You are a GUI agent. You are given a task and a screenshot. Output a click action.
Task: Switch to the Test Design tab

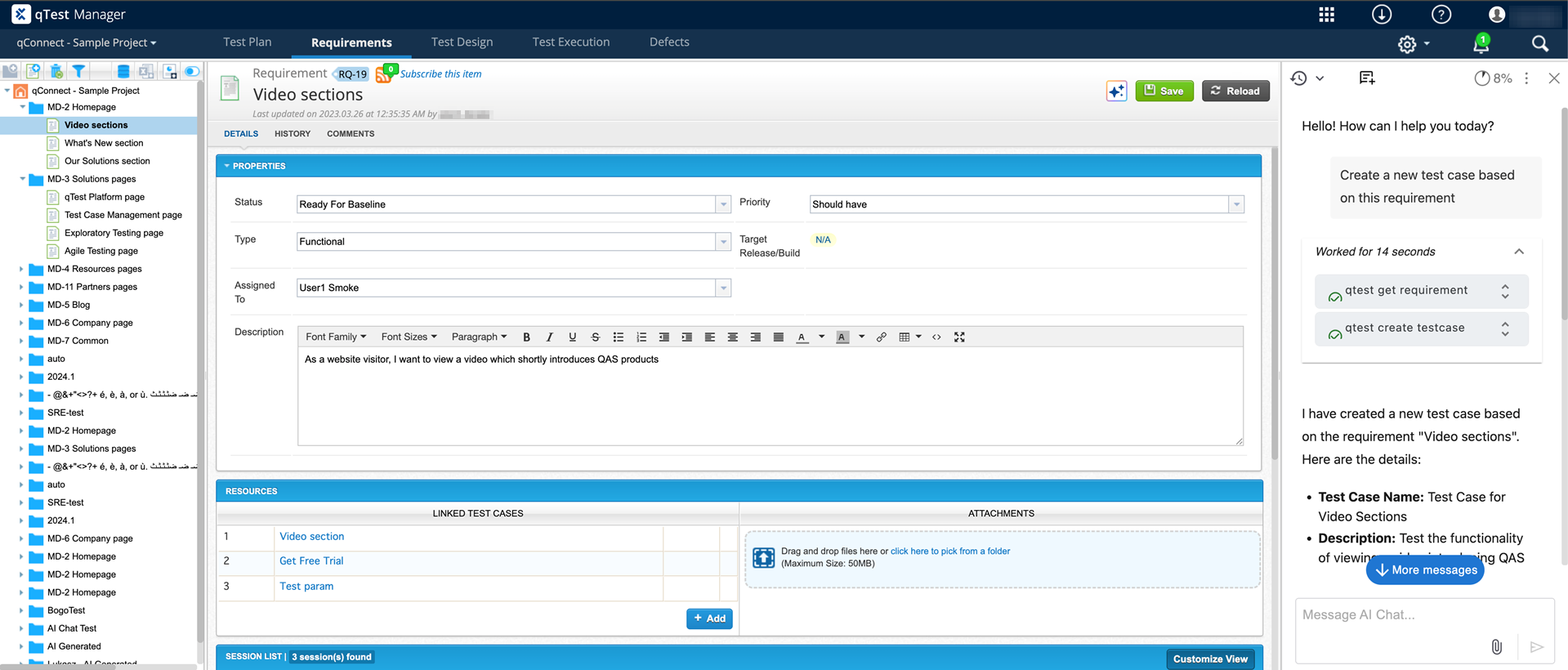pos(462,42)
